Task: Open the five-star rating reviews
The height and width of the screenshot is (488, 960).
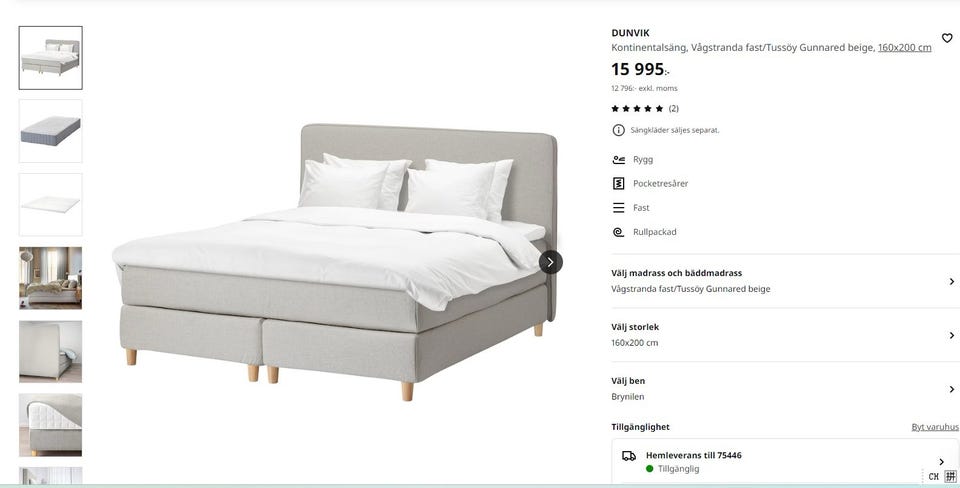Action: tap(645, 108)
